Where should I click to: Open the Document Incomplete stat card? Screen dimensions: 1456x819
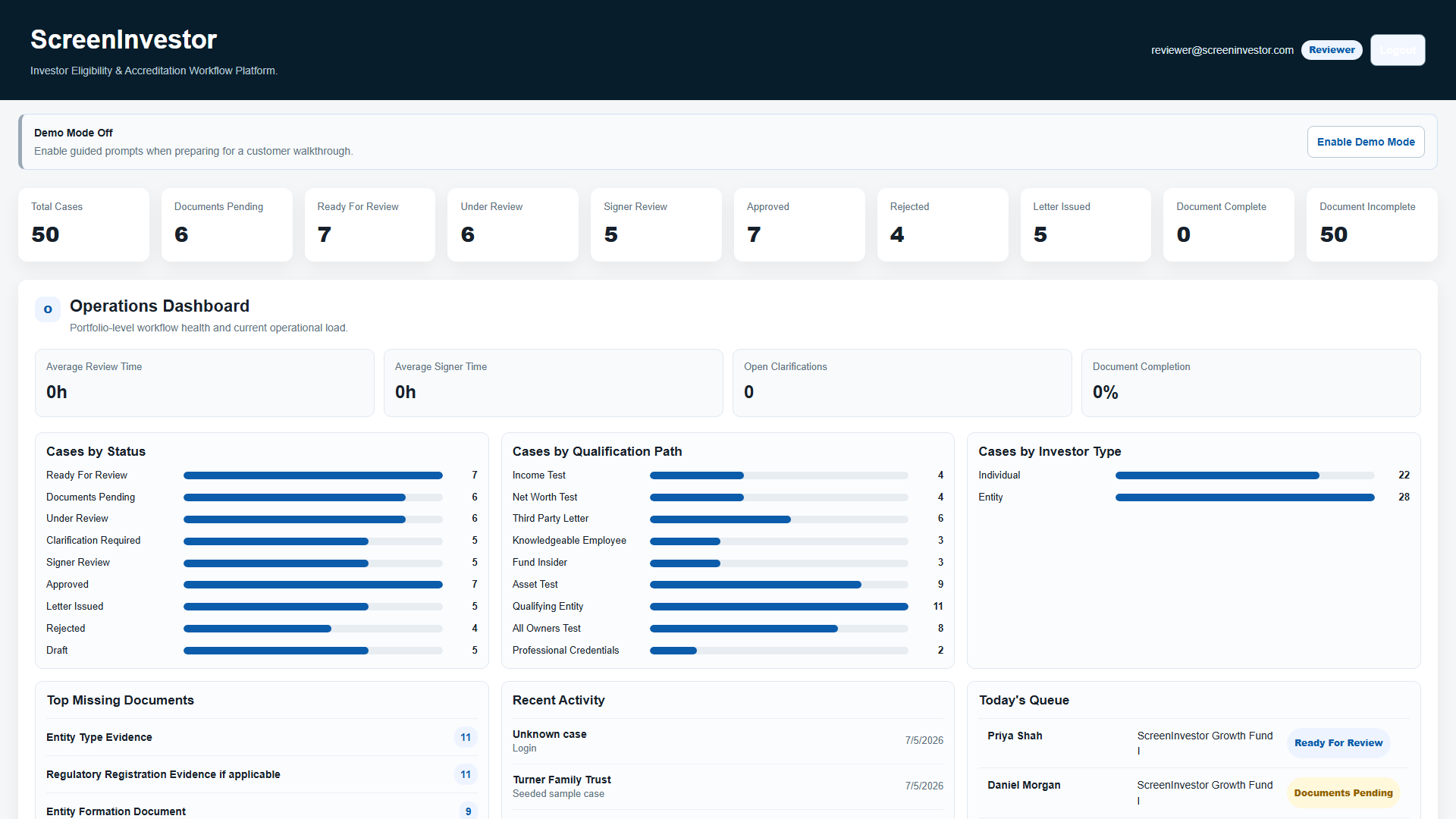1372,224
